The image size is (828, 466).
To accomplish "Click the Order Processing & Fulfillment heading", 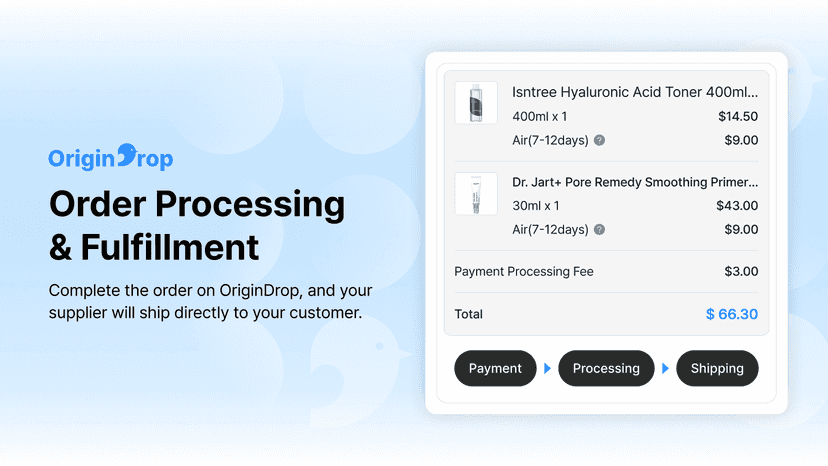I will click(x=197, y=226).
